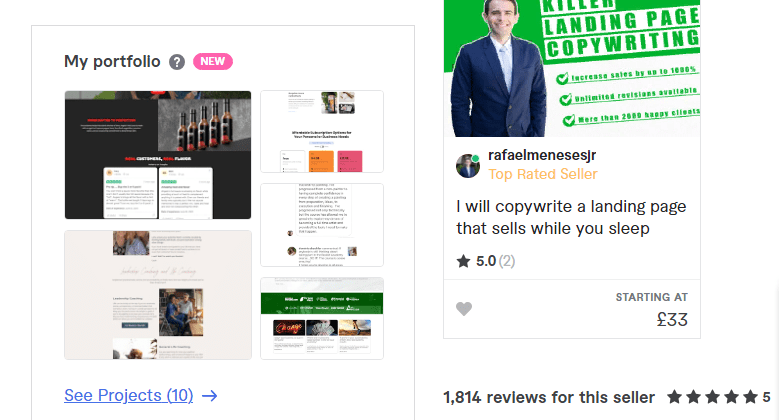Click the Starting At £33 price
Image resolution: width=779 pixels, height=420 pixels.
[x=652, y=310]
